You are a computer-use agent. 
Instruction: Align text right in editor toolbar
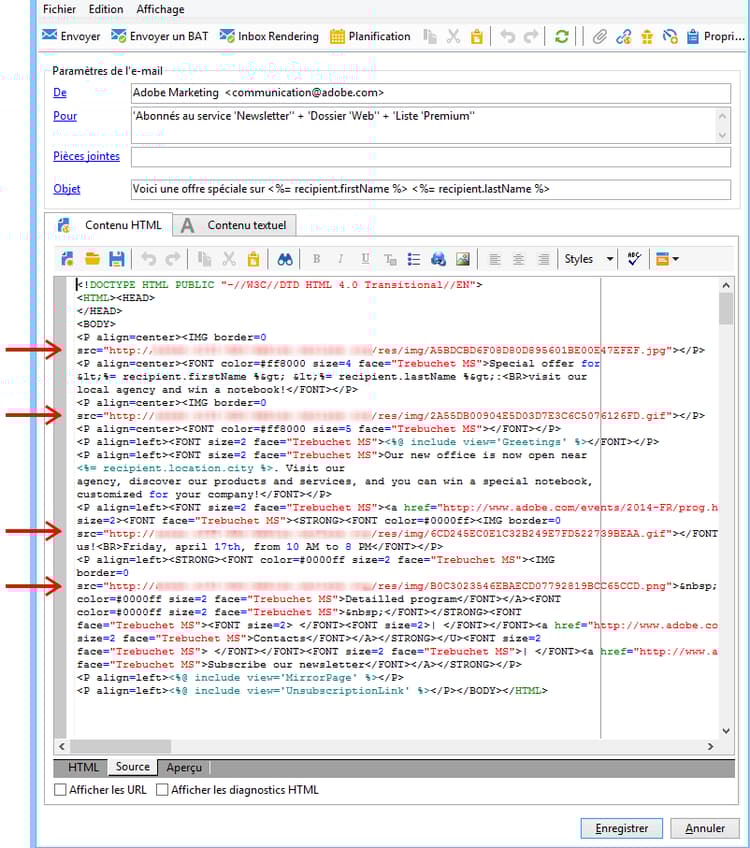coord(543,259)
